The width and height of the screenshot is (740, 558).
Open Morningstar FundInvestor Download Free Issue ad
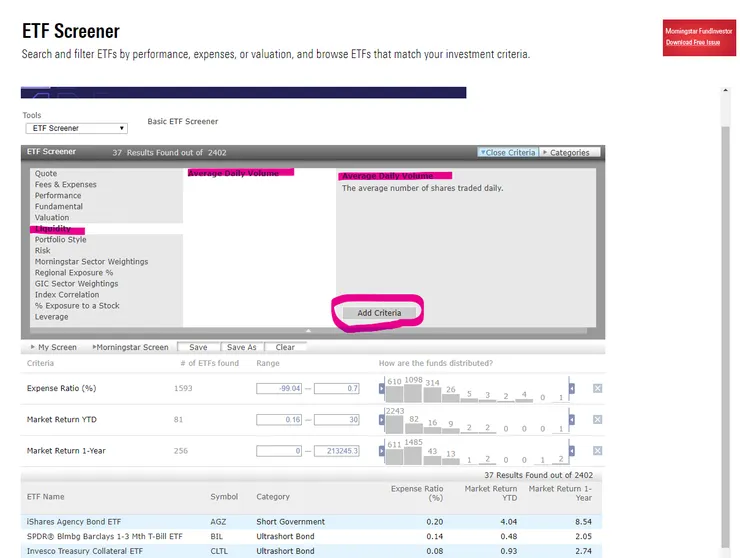point(699,37)
